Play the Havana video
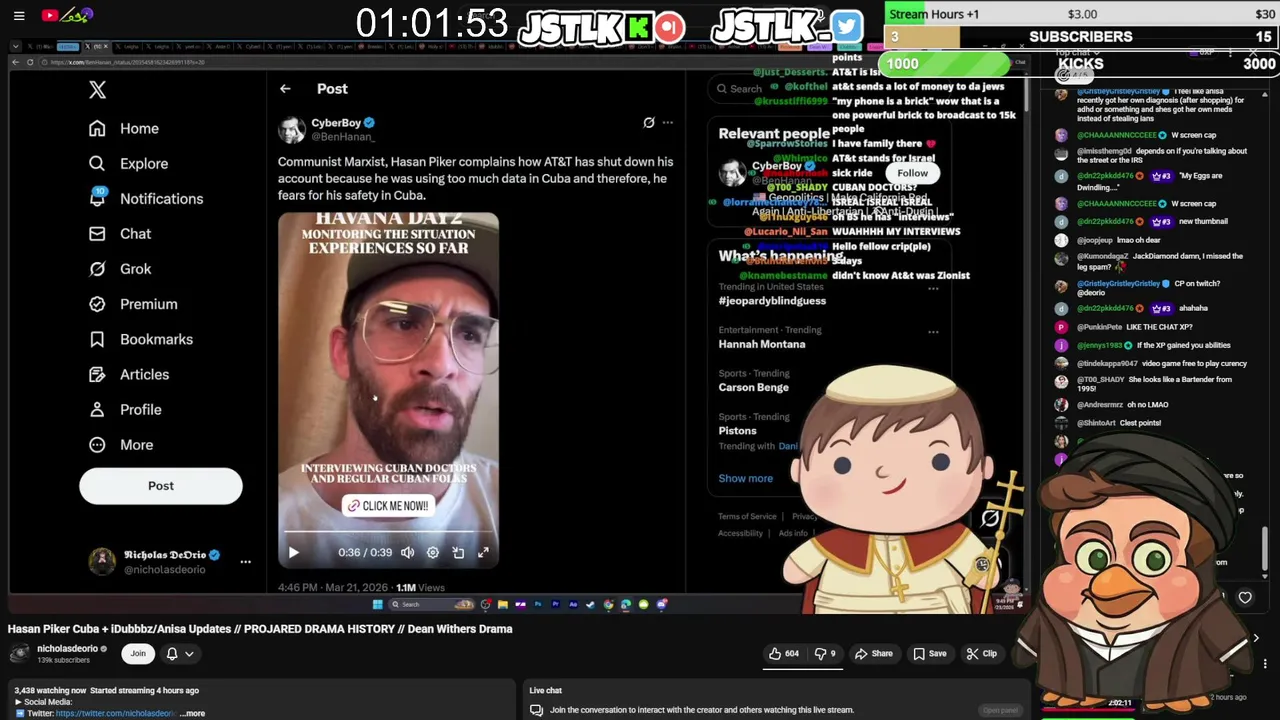Screen dimensions: 1280x720 tap(293, 552)
